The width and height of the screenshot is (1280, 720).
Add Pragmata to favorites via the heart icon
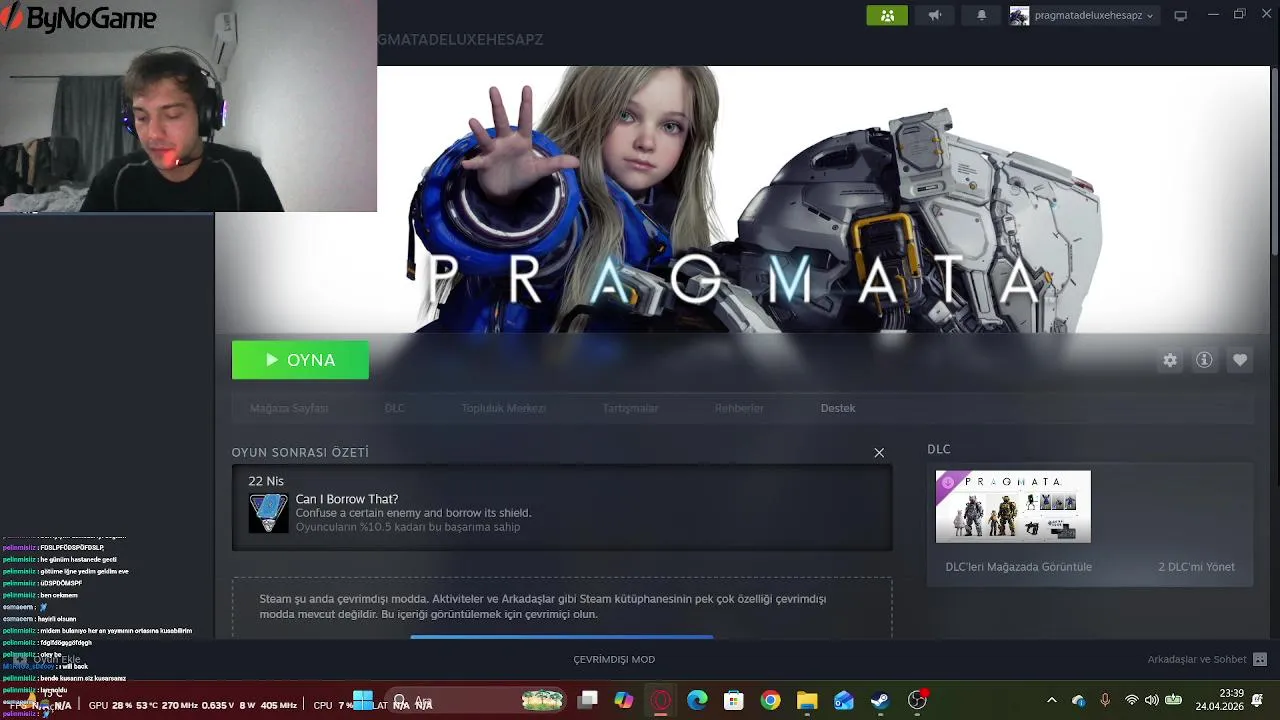coord(1240,360)
